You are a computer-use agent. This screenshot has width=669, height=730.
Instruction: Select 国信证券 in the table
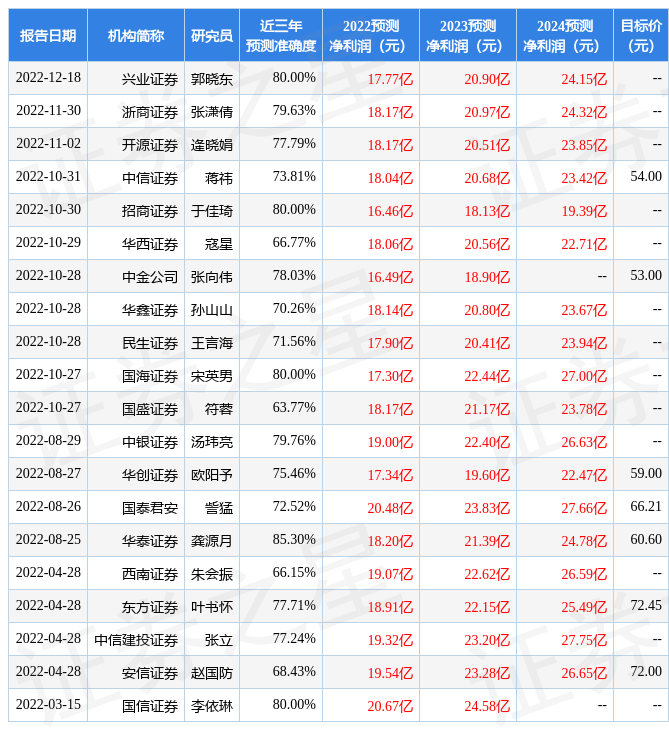[x=150, y=706]
